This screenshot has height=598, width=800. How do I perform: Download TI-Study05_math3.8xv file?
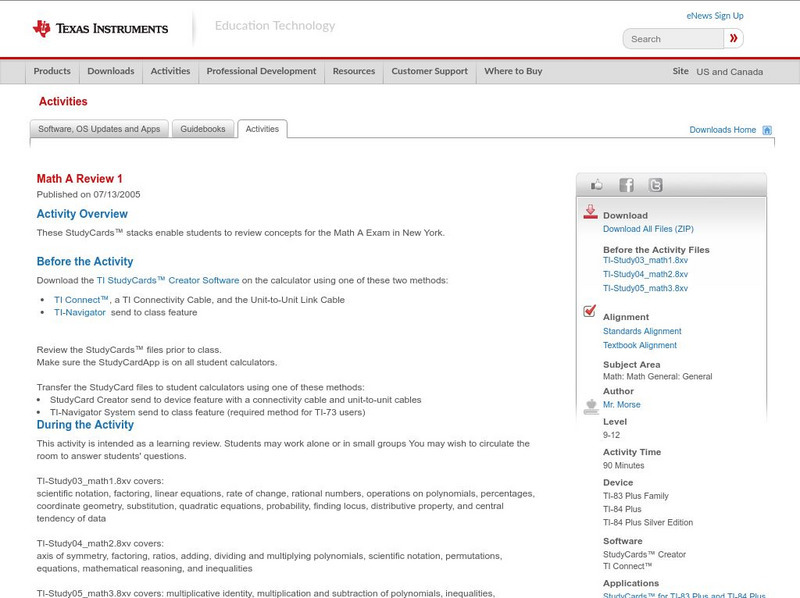click(x=645, y=288)
